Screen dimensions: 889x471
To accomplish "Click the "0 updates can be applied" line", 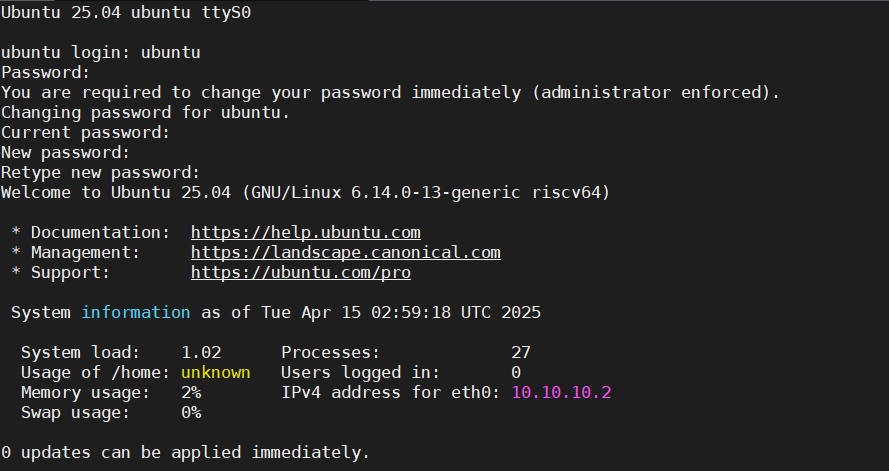I will 185,452.
